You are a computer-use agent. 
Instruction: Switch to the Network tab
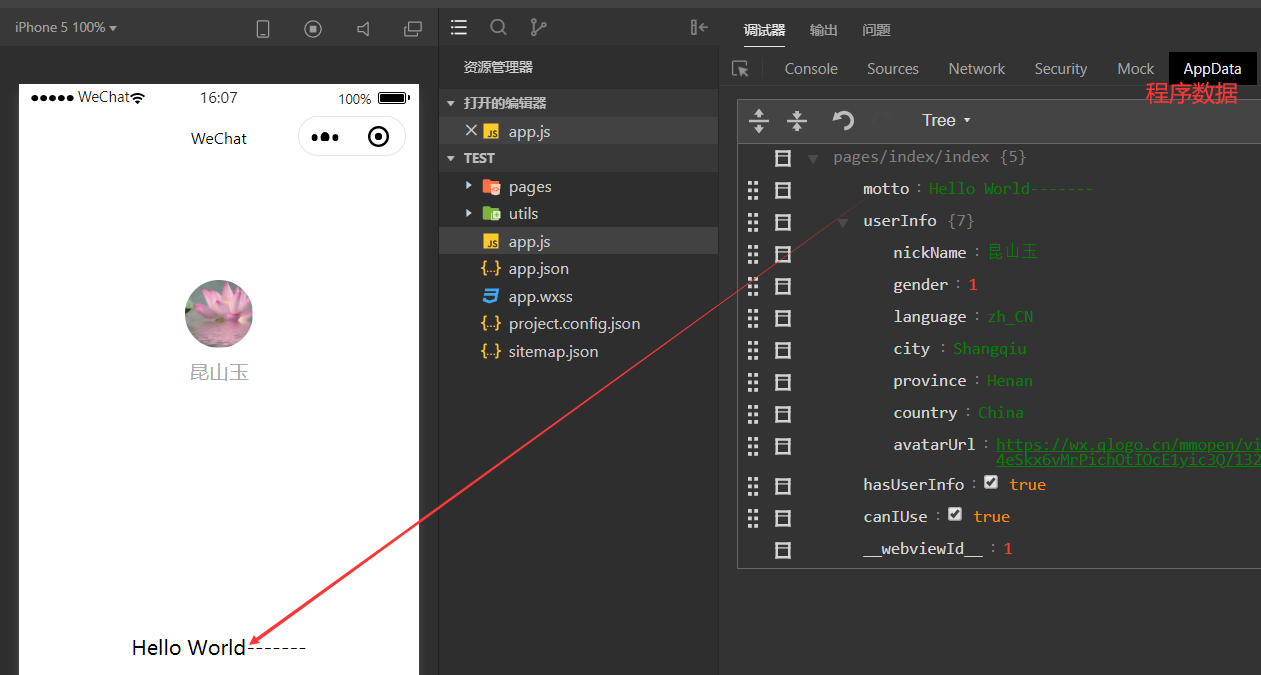977,68
